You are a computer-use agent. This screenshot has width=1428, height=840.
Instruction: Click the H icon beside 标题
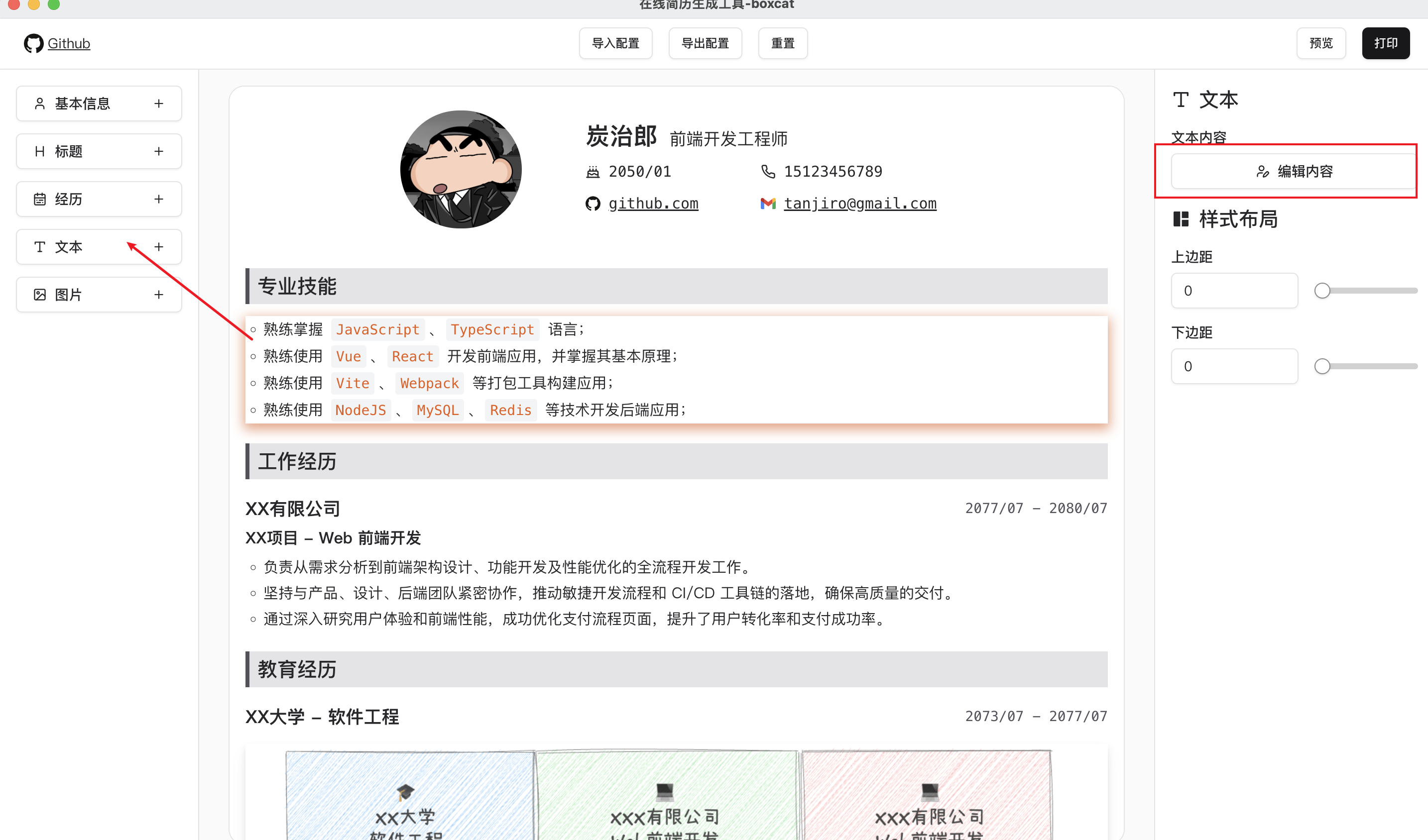click(40, 151)
